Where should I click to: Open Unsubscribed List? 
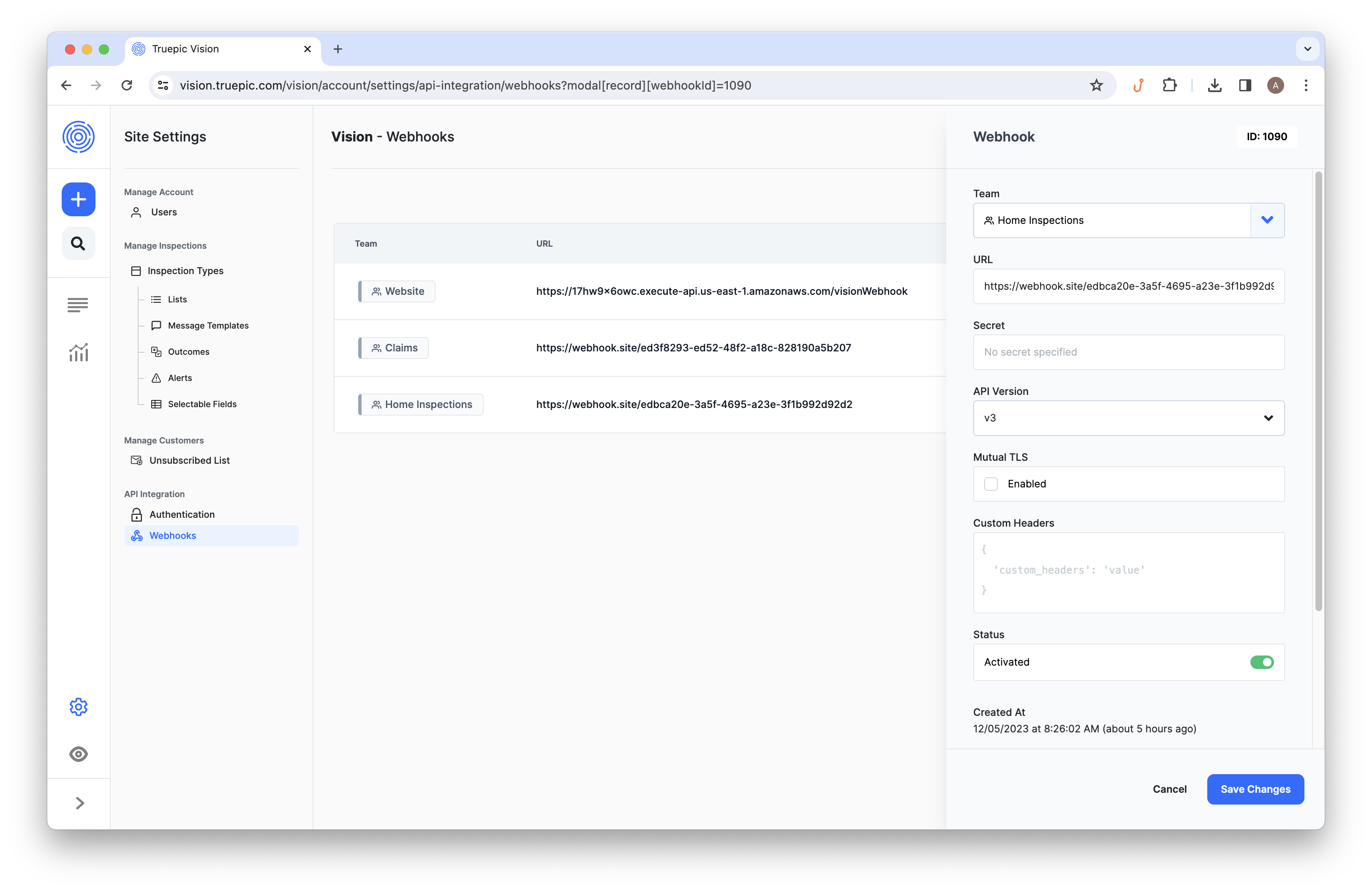click(180, 460)
